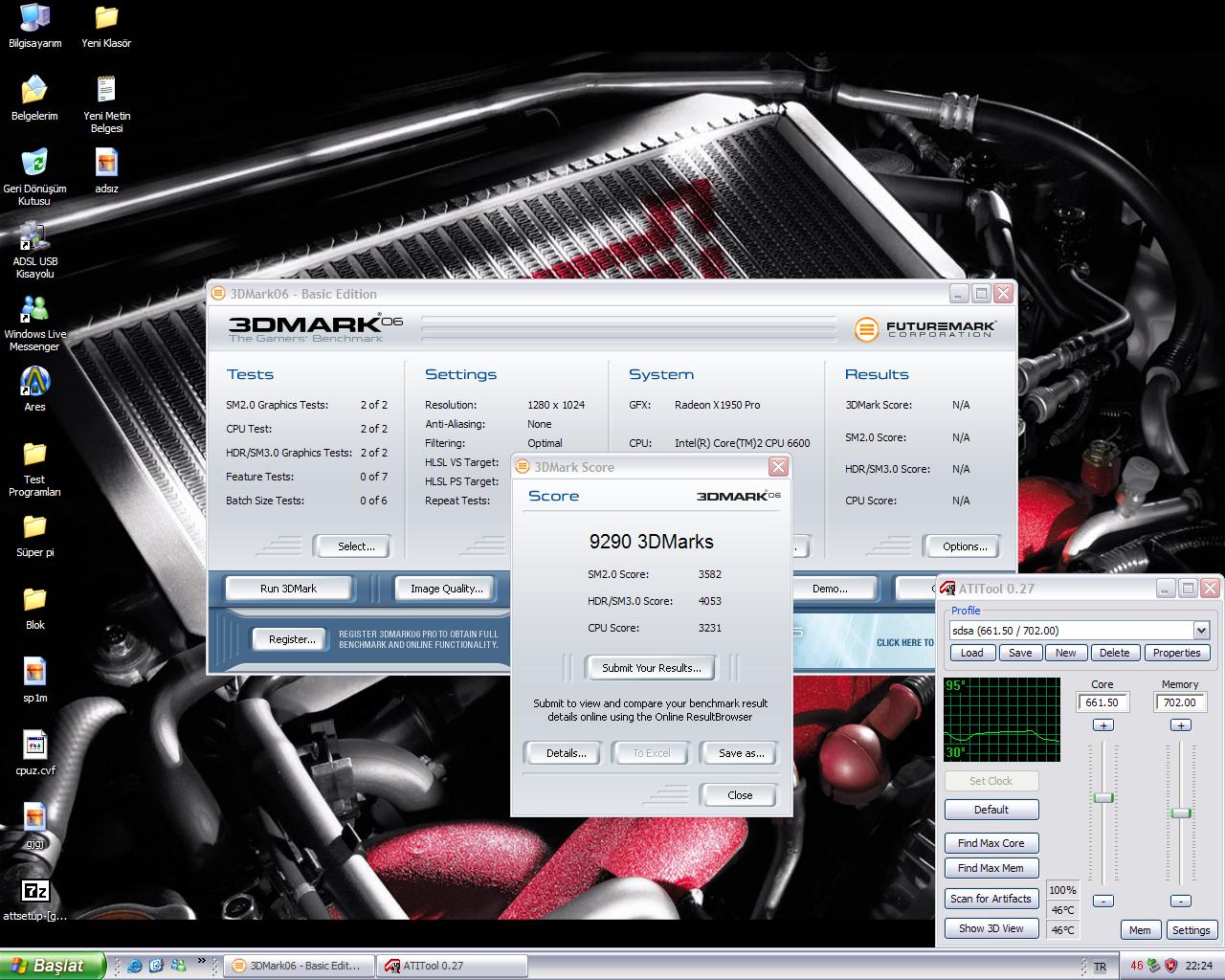Select the Süper pi folder icon

coord(34,526)
